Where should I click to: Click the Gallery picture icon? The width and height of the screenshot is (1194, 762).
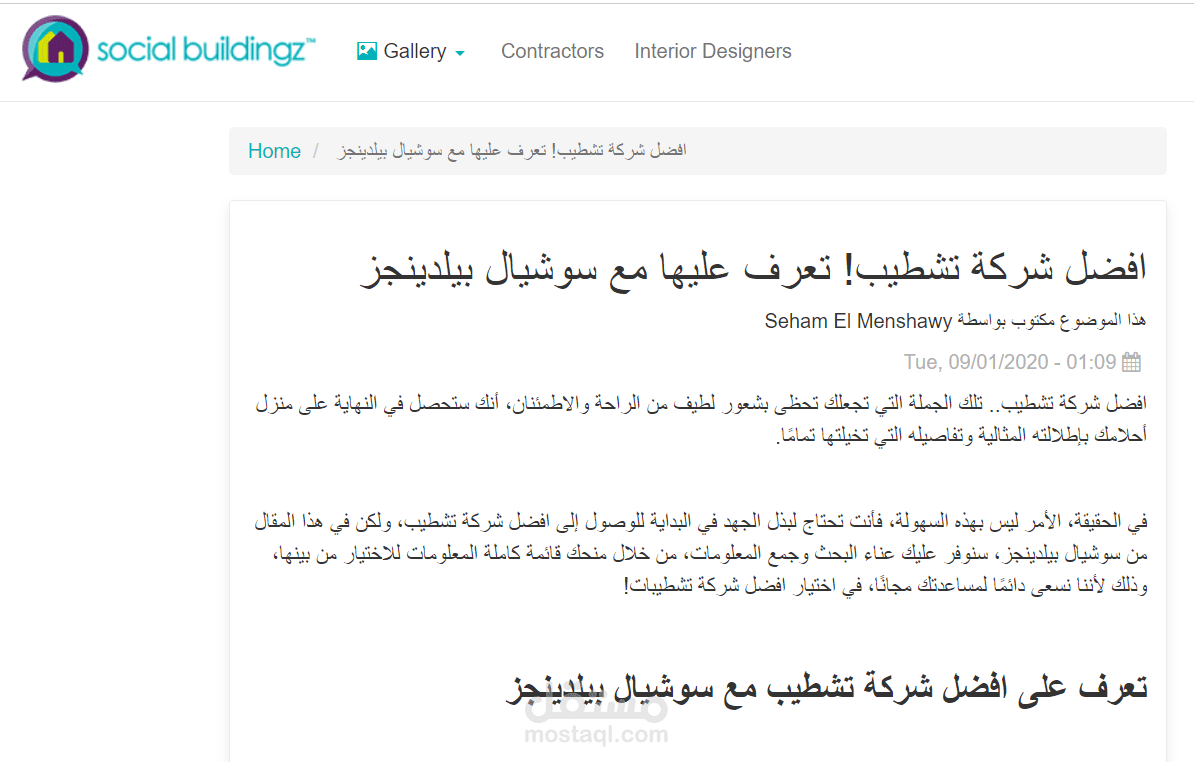(367, 51)
